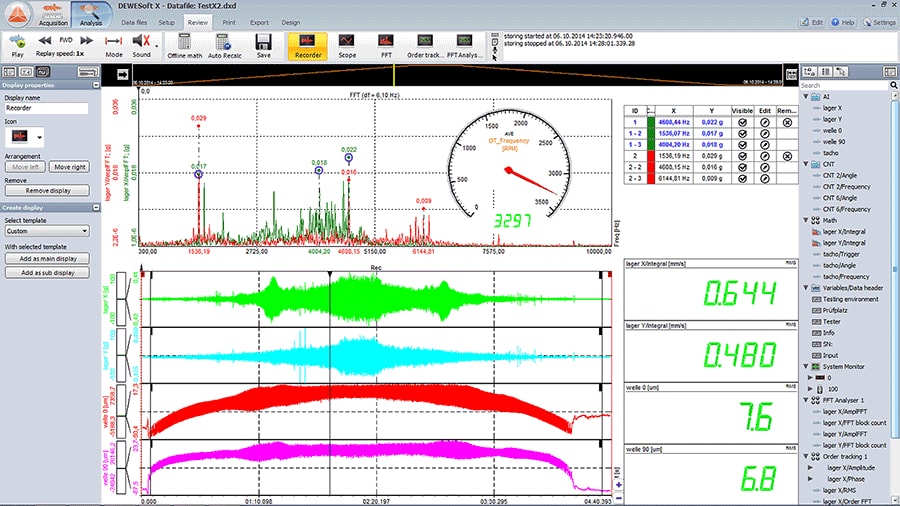Toggle Visible for marker ID 1
The height and width of the screenshot is (506, 900).
[x=742, y=122]
